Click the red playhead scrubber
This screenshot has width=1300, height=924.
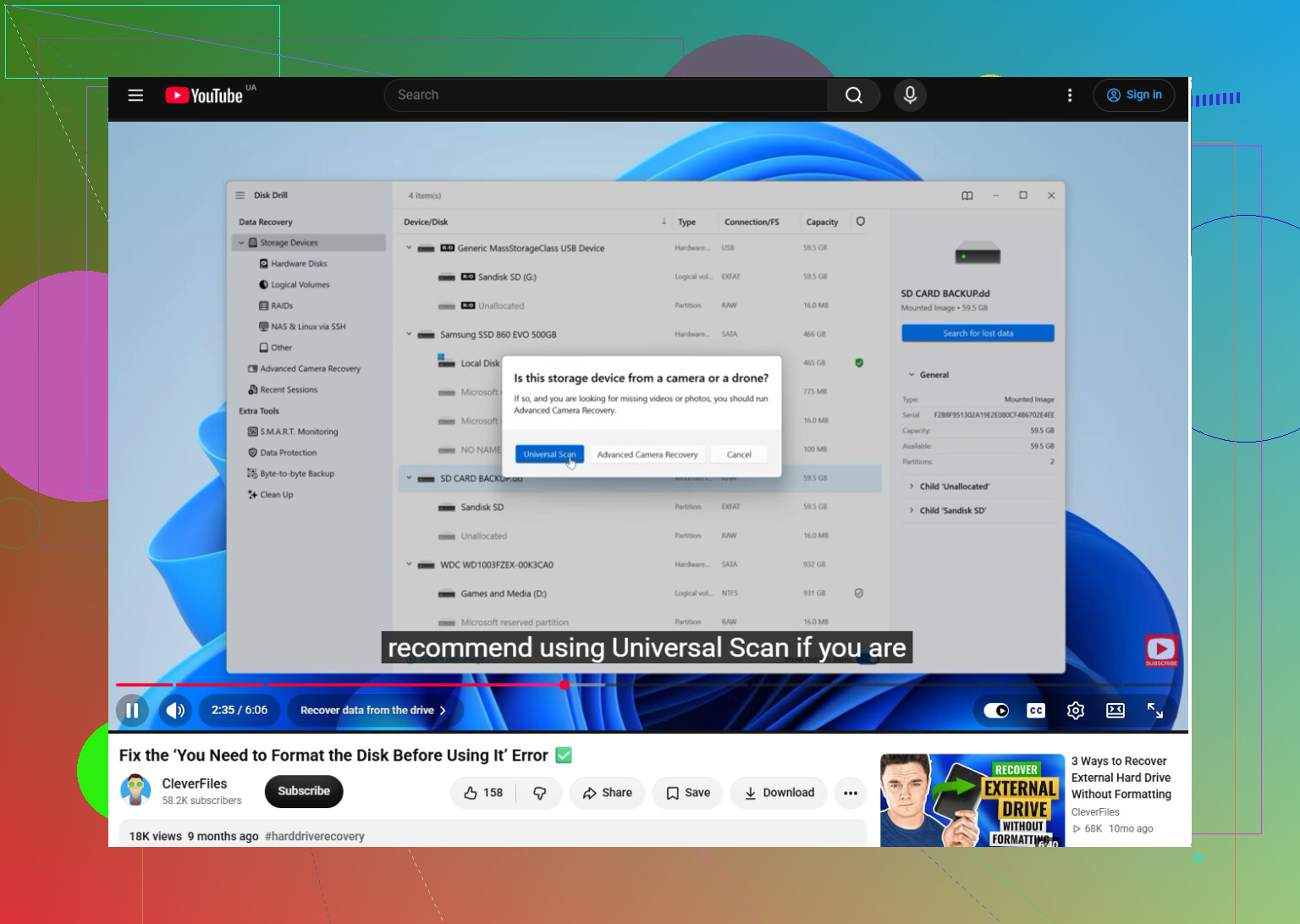[x=565, y=685]
